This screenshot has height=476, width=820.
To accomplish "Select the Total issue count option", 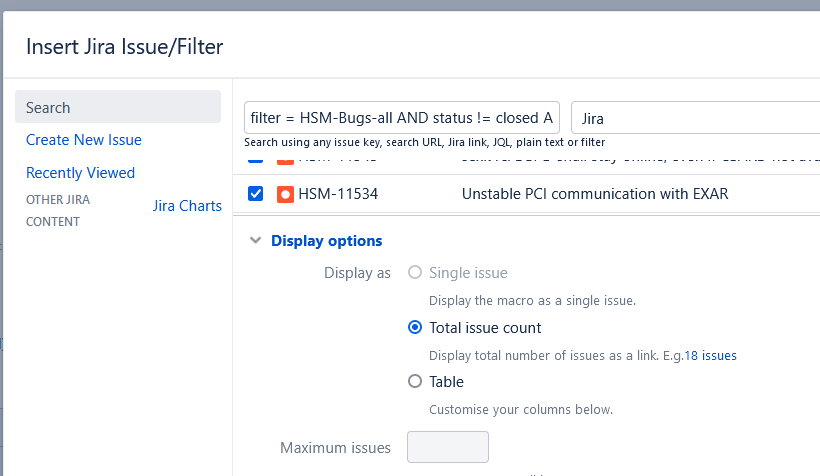I will [x=415, y=327].
